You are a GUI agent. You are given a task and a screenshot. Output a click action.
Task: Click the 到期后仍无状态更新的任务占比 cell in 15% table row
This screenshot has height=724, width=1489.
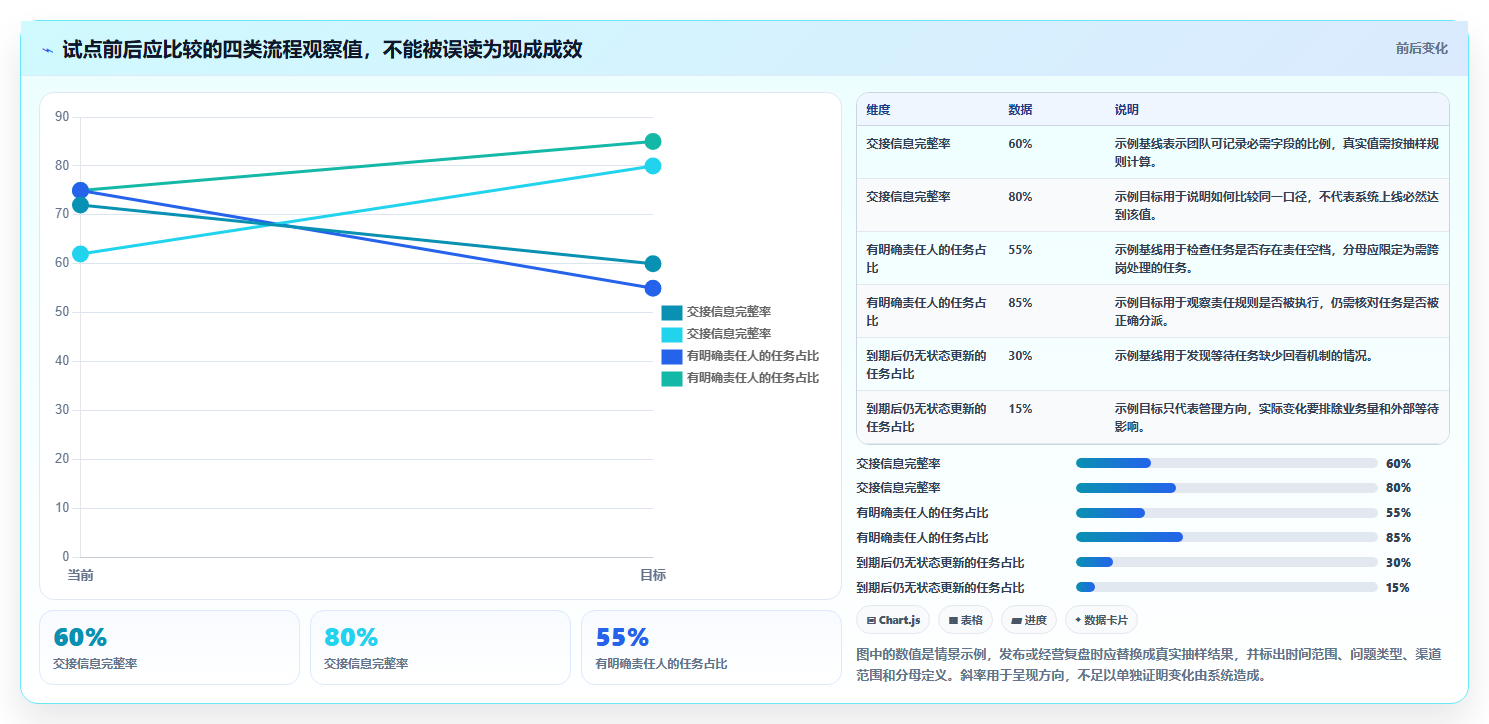[x=927, y=417]
